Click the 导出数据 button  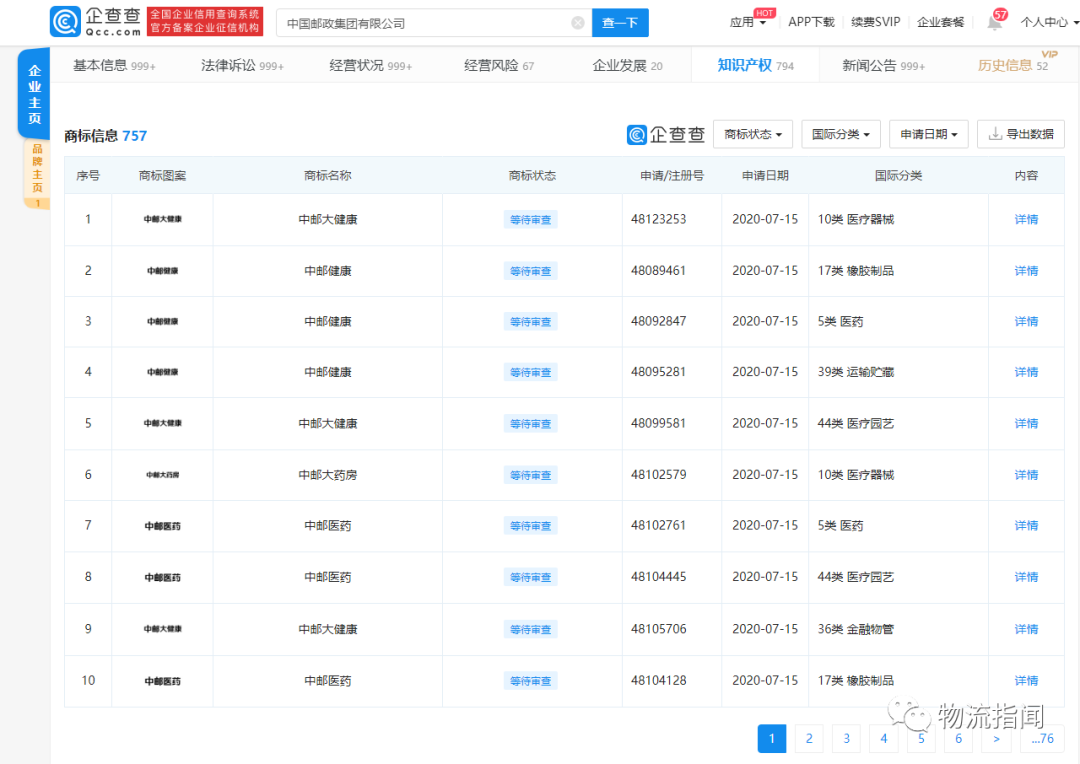click(x=1021, y=134)
